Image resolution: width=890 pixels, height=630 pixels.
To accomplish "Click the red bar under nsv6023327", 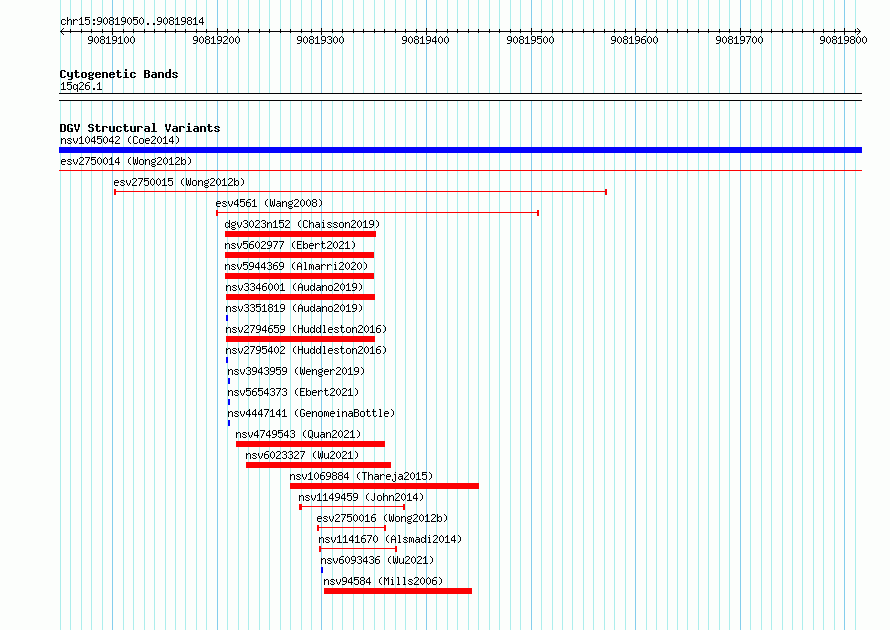I will point(318,465).
